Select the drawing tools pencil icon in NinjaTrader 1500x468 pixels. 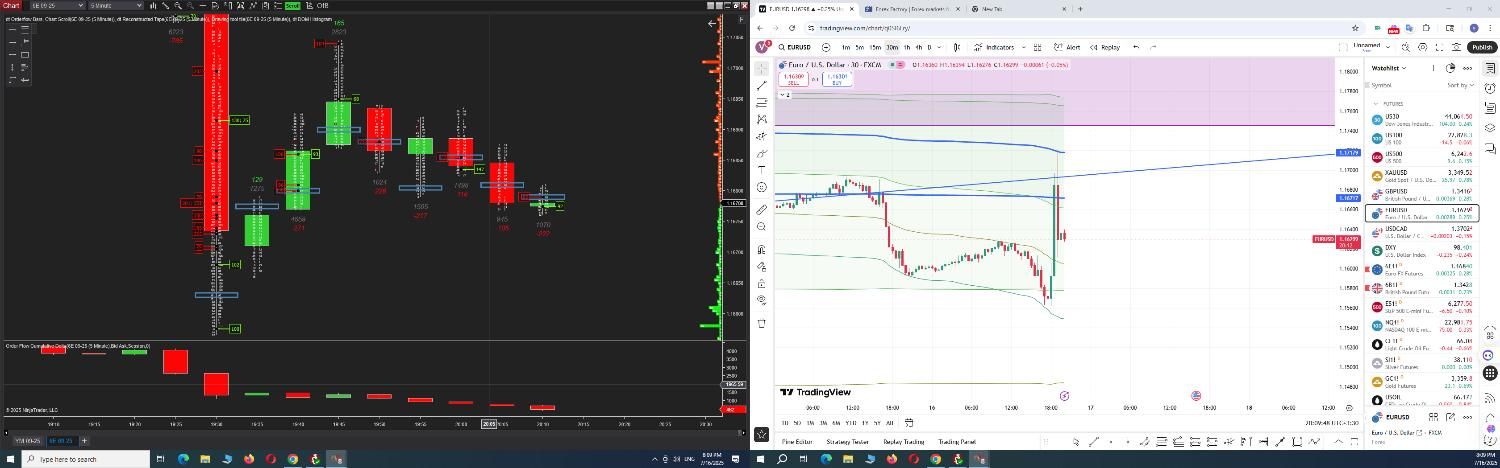tap(165, 5)
